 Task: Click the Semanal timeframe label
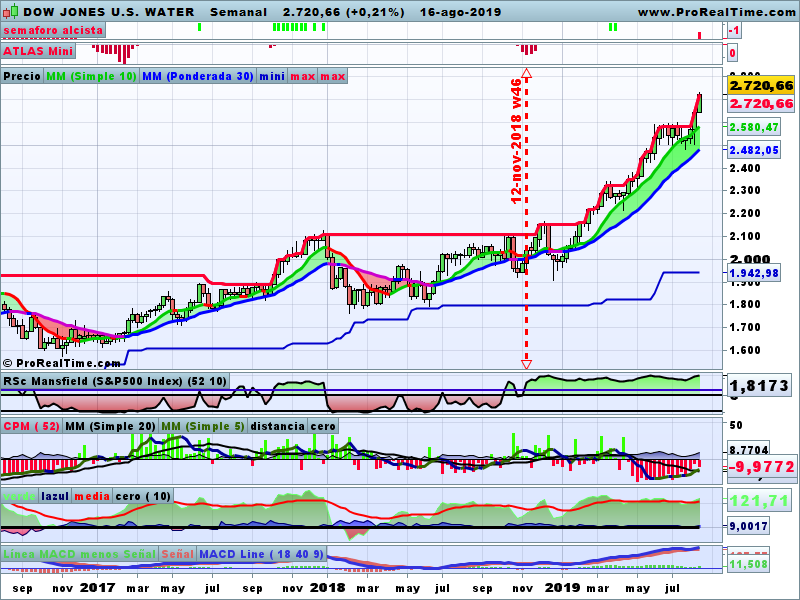pyautogui.click(x=238, y=12)
